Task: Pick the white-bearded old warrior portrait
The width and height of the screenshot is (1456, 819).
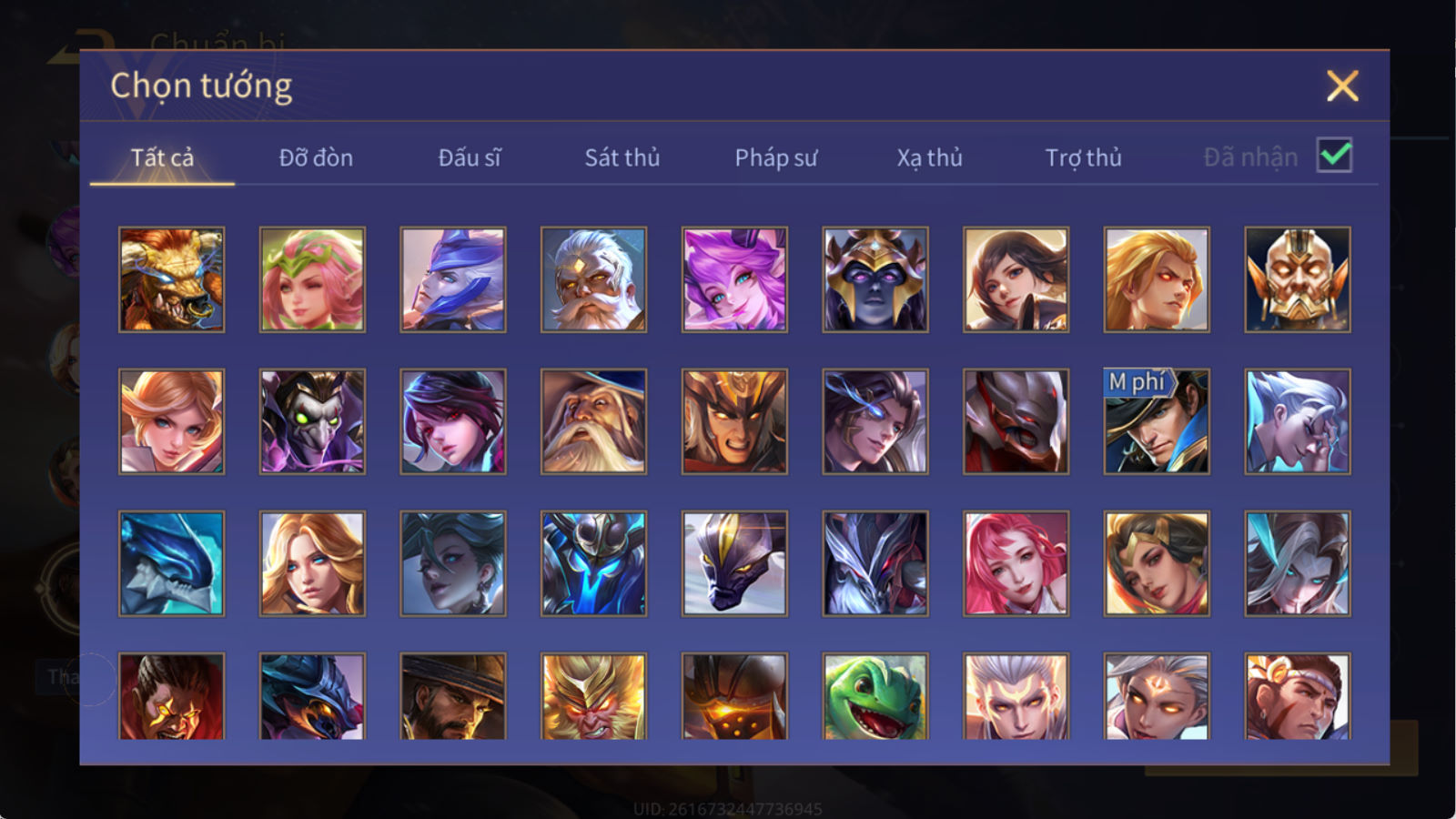Action: [593, 279]
